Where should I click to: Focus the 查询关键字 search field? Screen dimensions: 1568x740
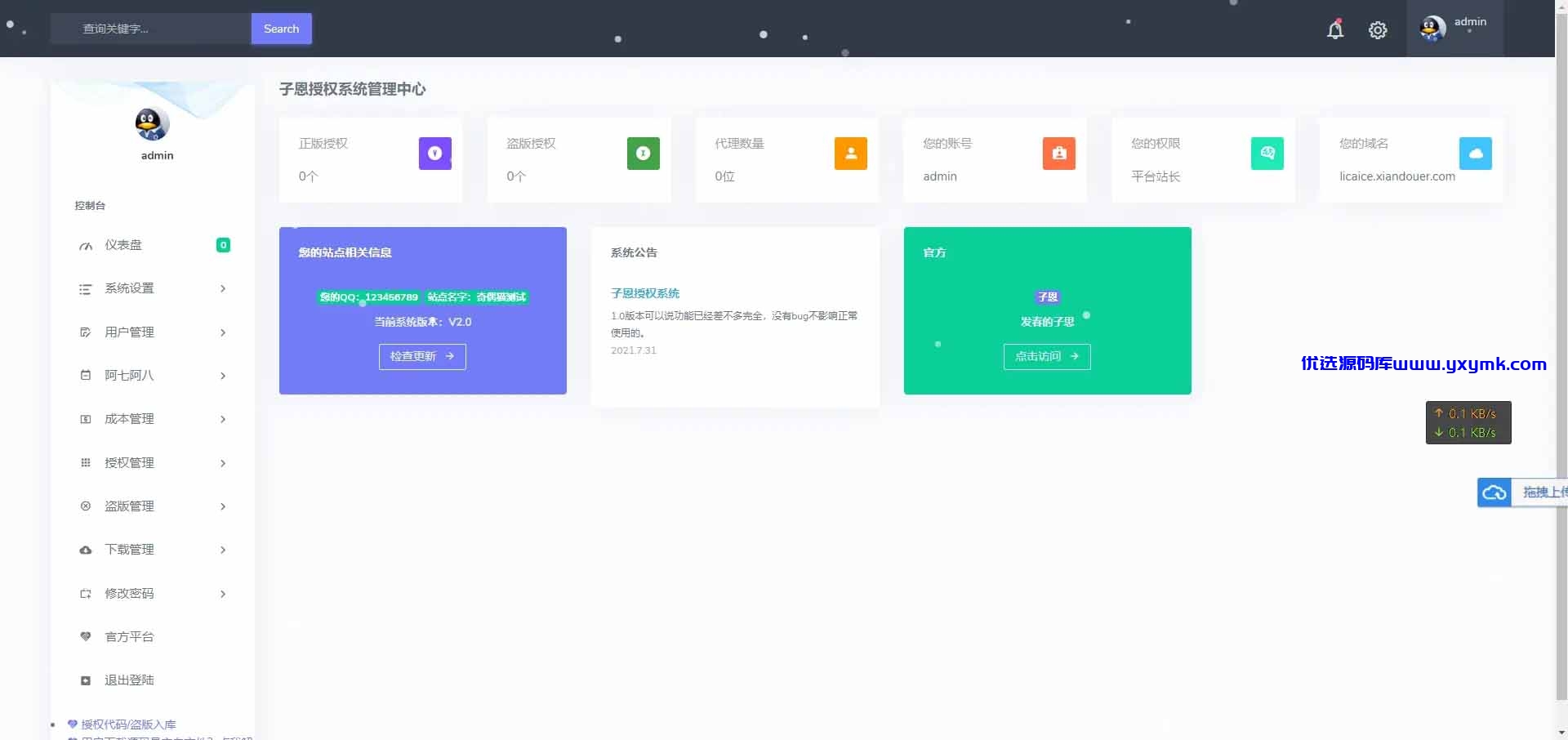(151, 29)
